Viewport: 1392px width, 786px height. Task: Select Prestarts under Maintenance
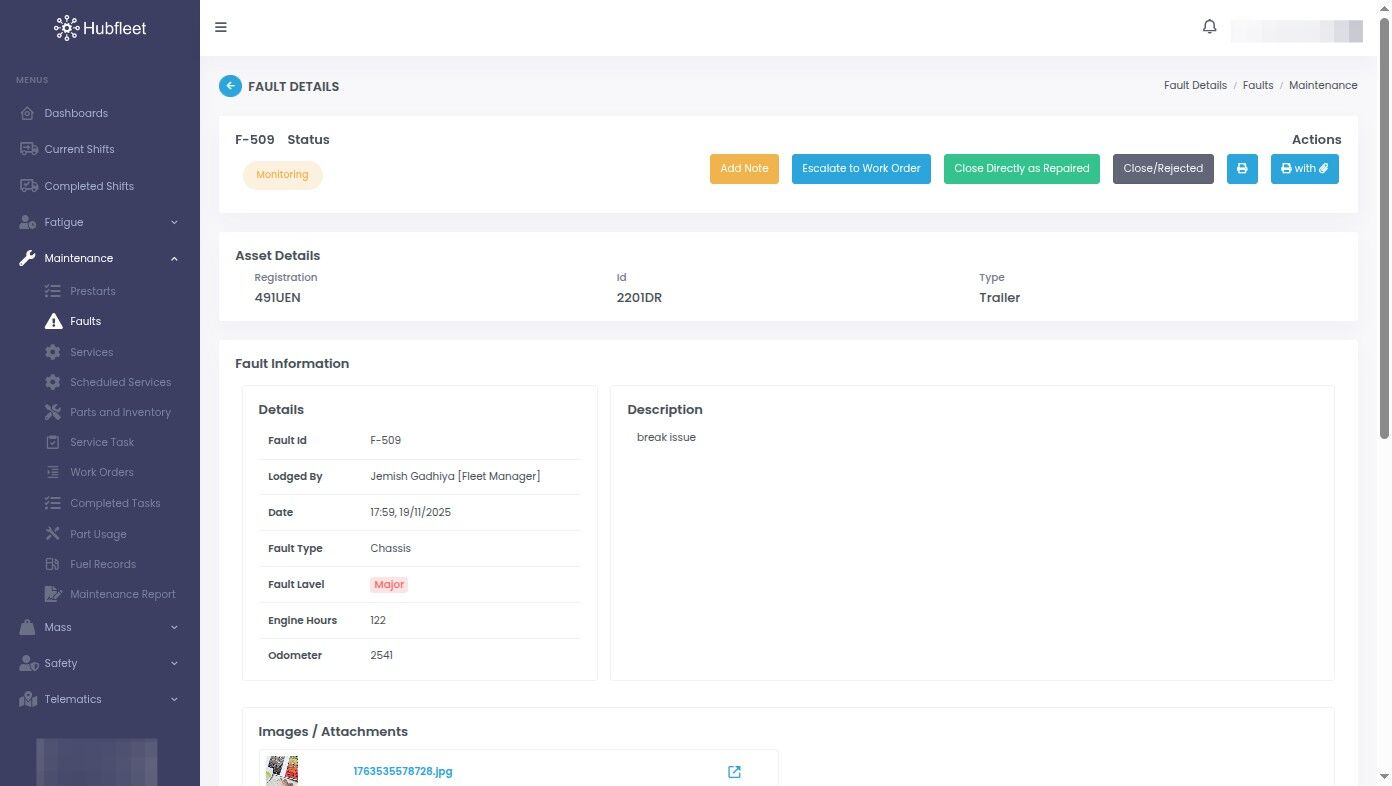tap(93, 291)
